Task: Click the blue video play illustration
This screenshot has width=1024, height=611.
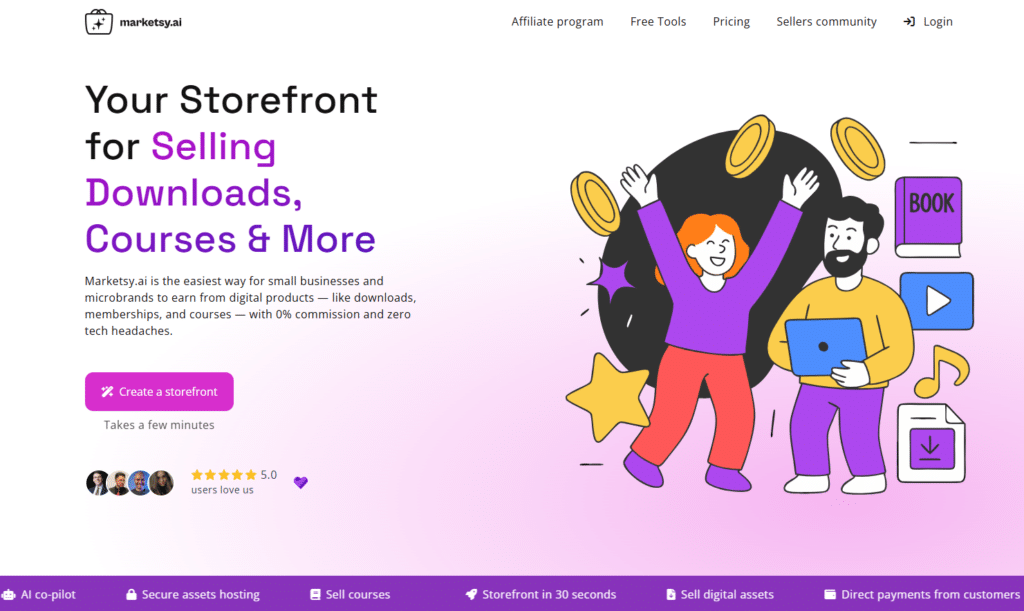Action: [936, 301]
